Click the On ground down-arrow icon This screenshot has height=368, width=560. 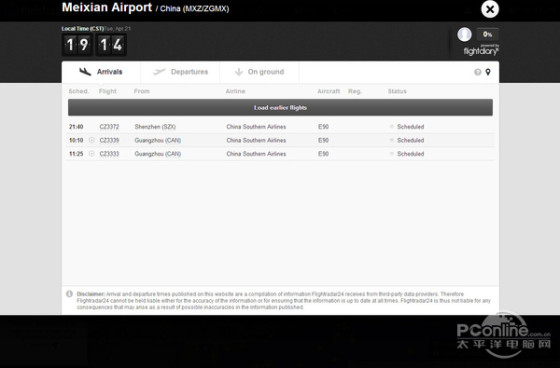click(239, 72)
